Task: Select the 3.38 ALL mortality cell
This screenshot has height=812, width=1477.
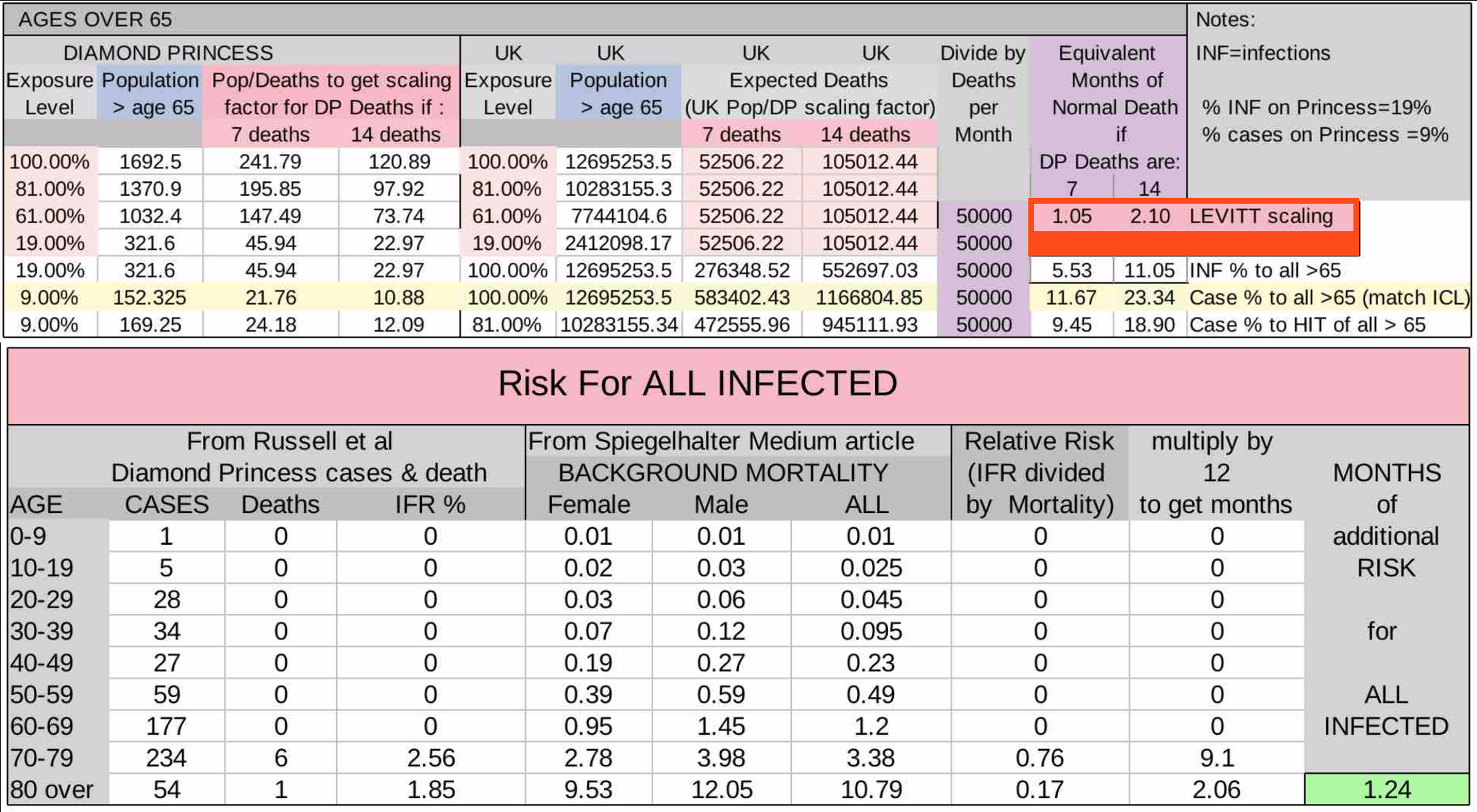Action: (x=871, y=758)
